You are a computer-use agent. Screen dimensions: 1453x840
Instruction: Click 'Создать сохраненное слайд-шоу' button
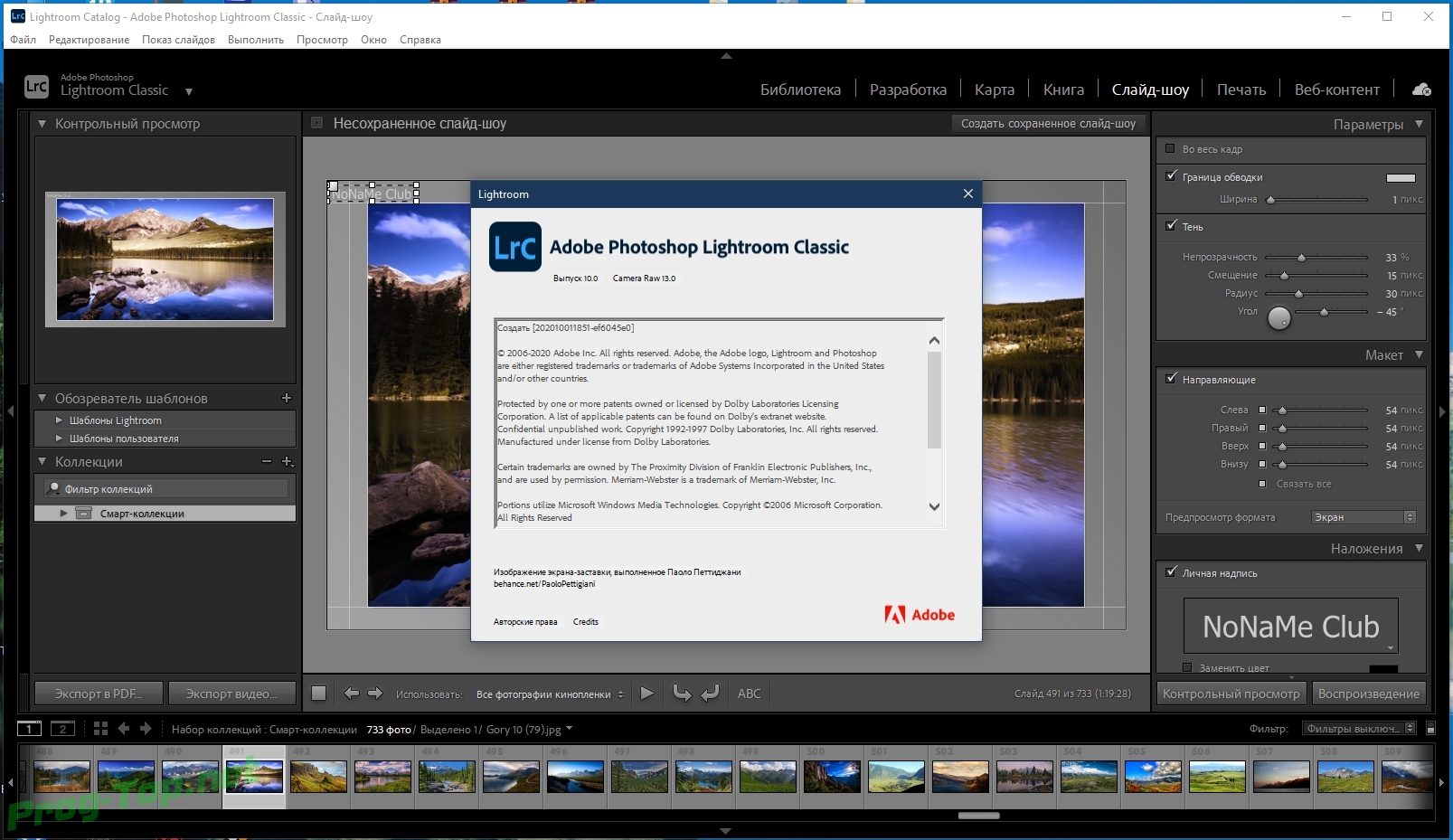click(1048, 124)
